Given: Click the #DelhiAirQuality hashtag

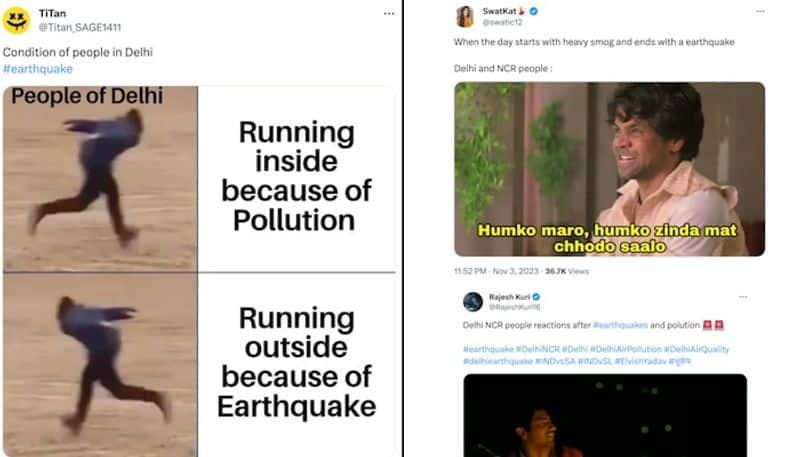Looking at the screenshot, I should click(699, 349).
